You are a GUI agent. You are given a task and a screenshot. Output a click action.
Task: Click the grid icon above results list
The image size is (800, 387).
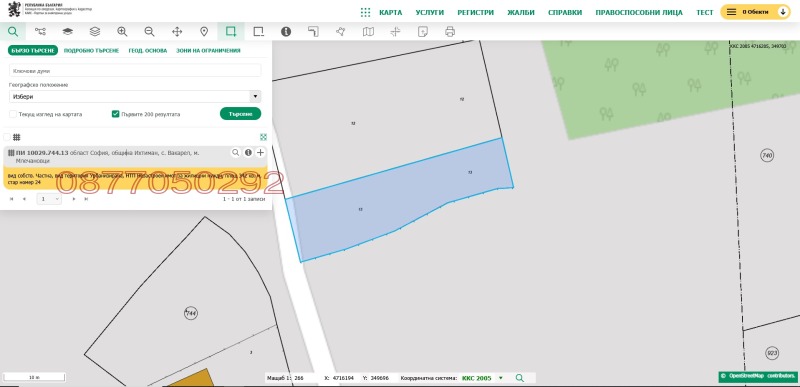17,137
